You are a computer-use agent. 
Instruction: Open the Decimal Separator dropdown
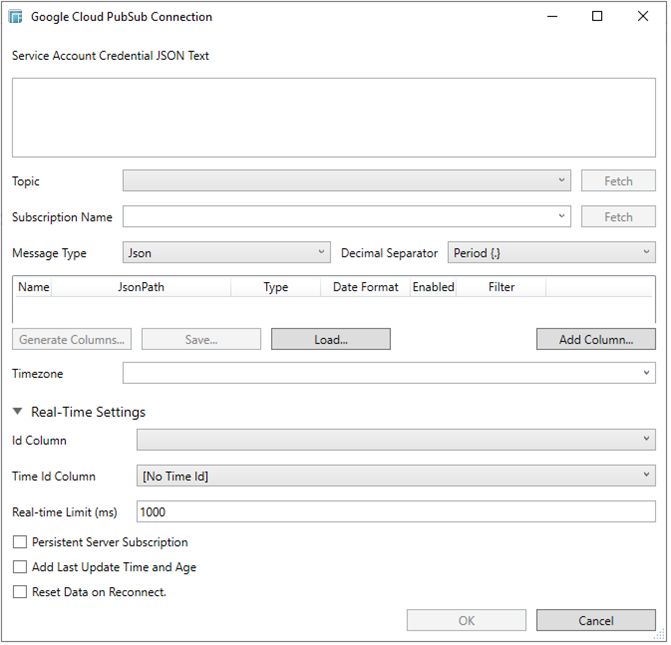551,253
